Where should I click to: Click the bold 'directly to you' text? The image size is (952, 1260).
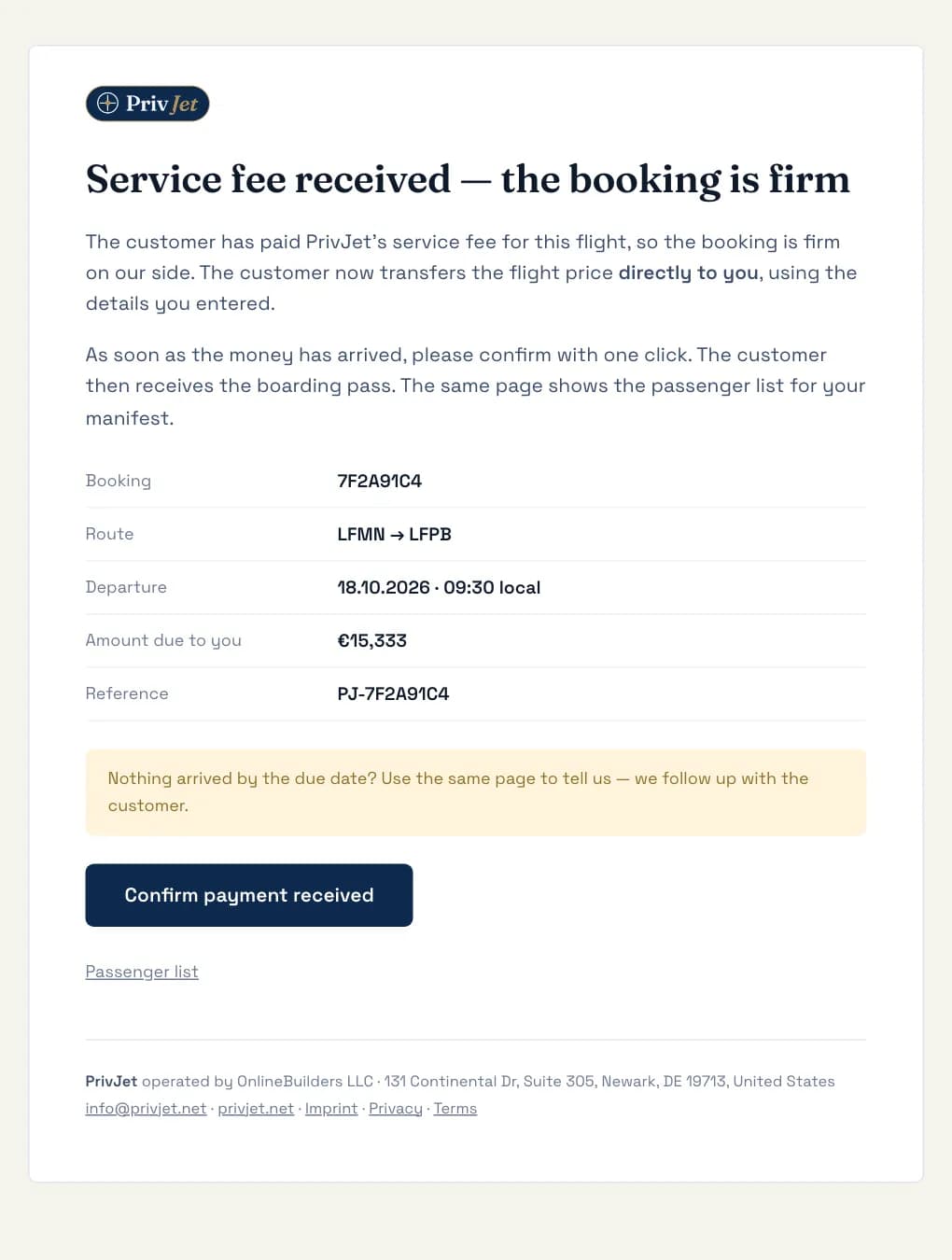(688, 273)
